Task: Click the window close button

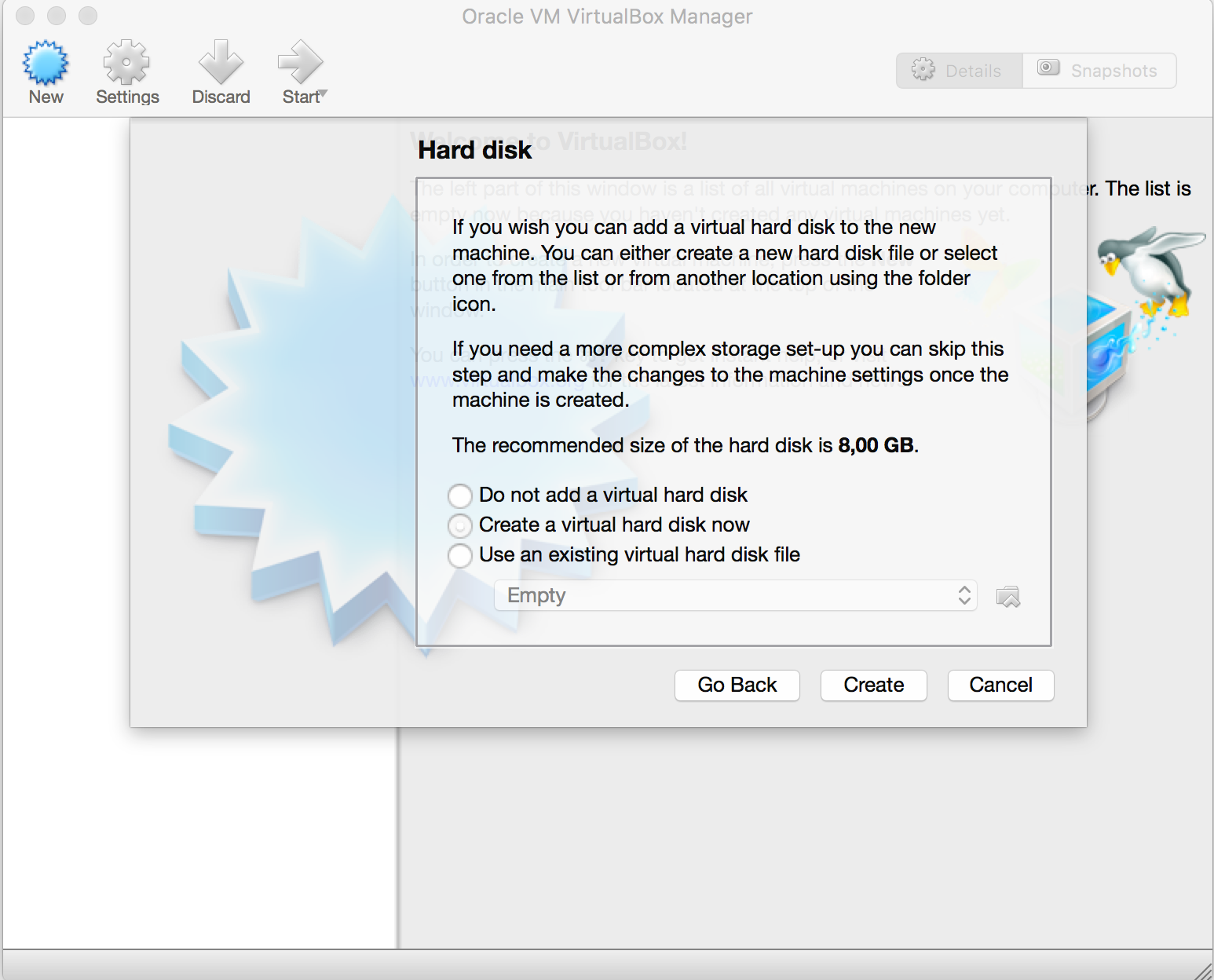Action: (25, 16)
